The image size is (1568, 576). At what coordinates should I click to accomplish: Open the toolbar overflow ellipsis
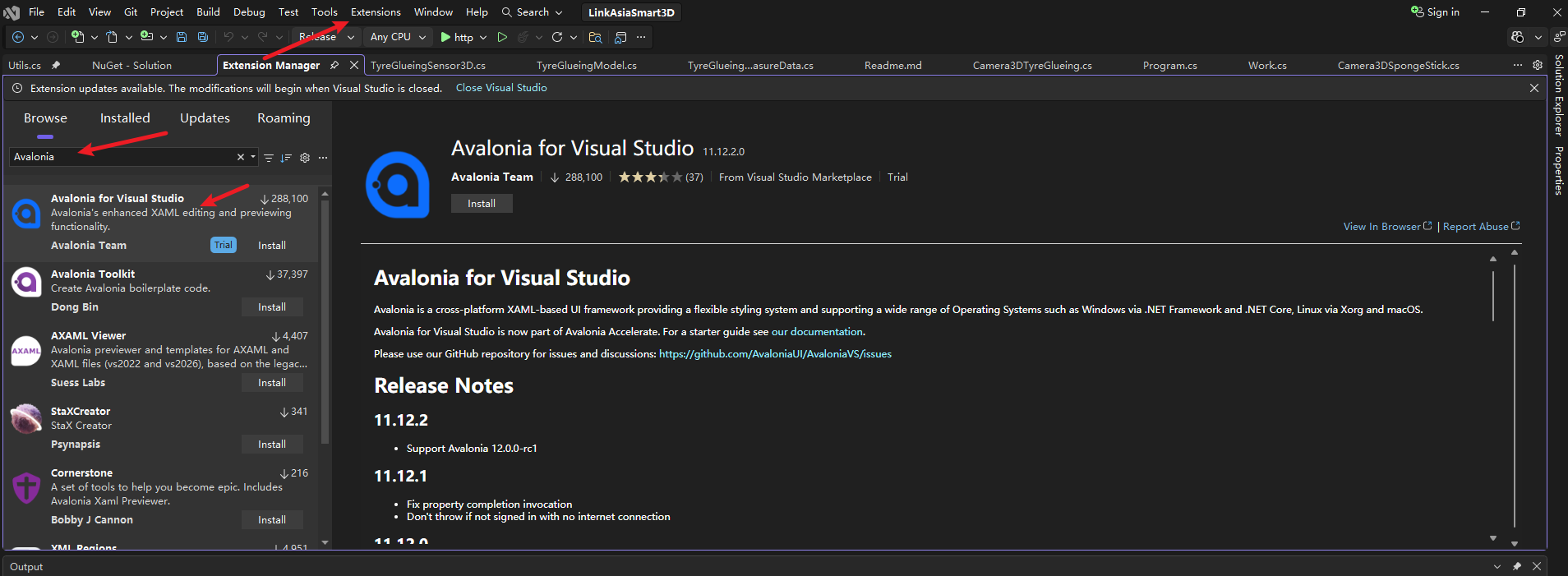[641, 37]
